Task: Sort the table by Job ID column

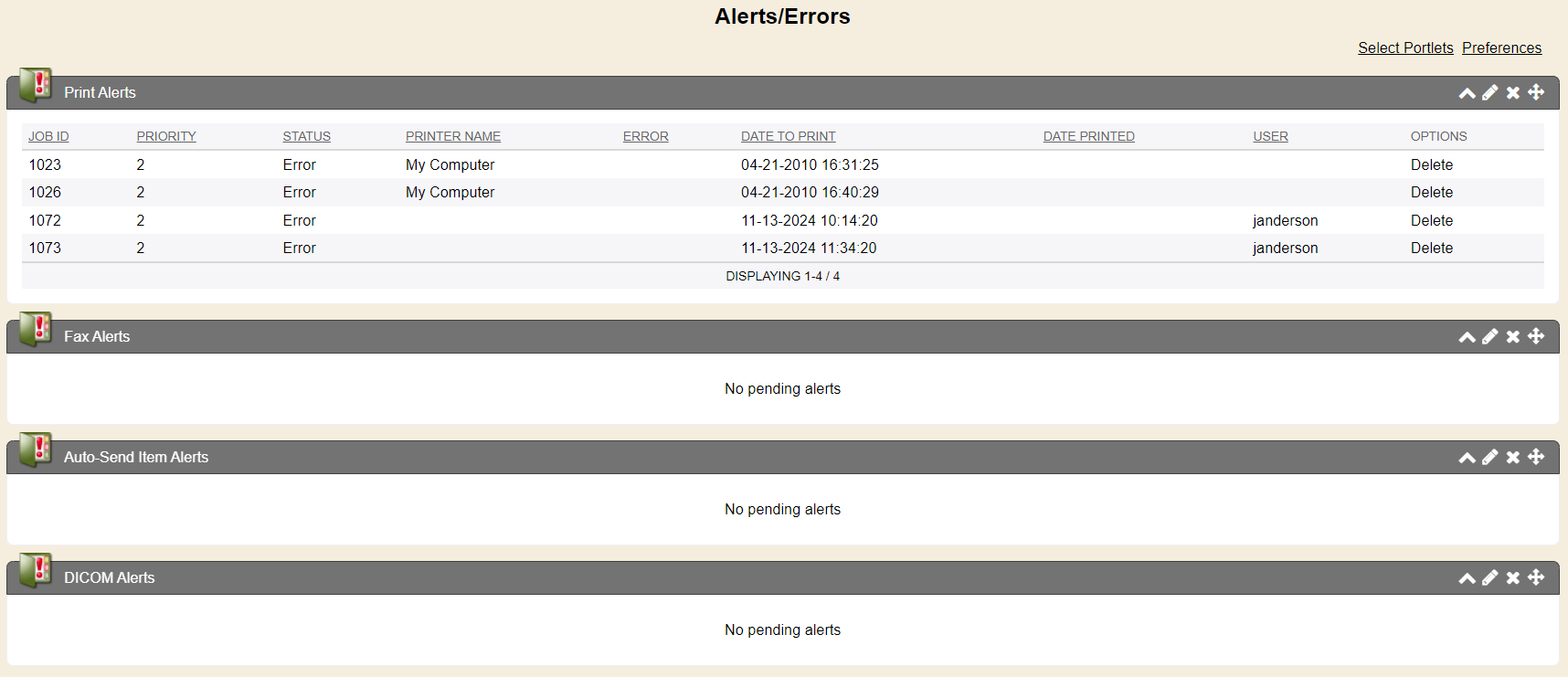Action: point(48,136)
